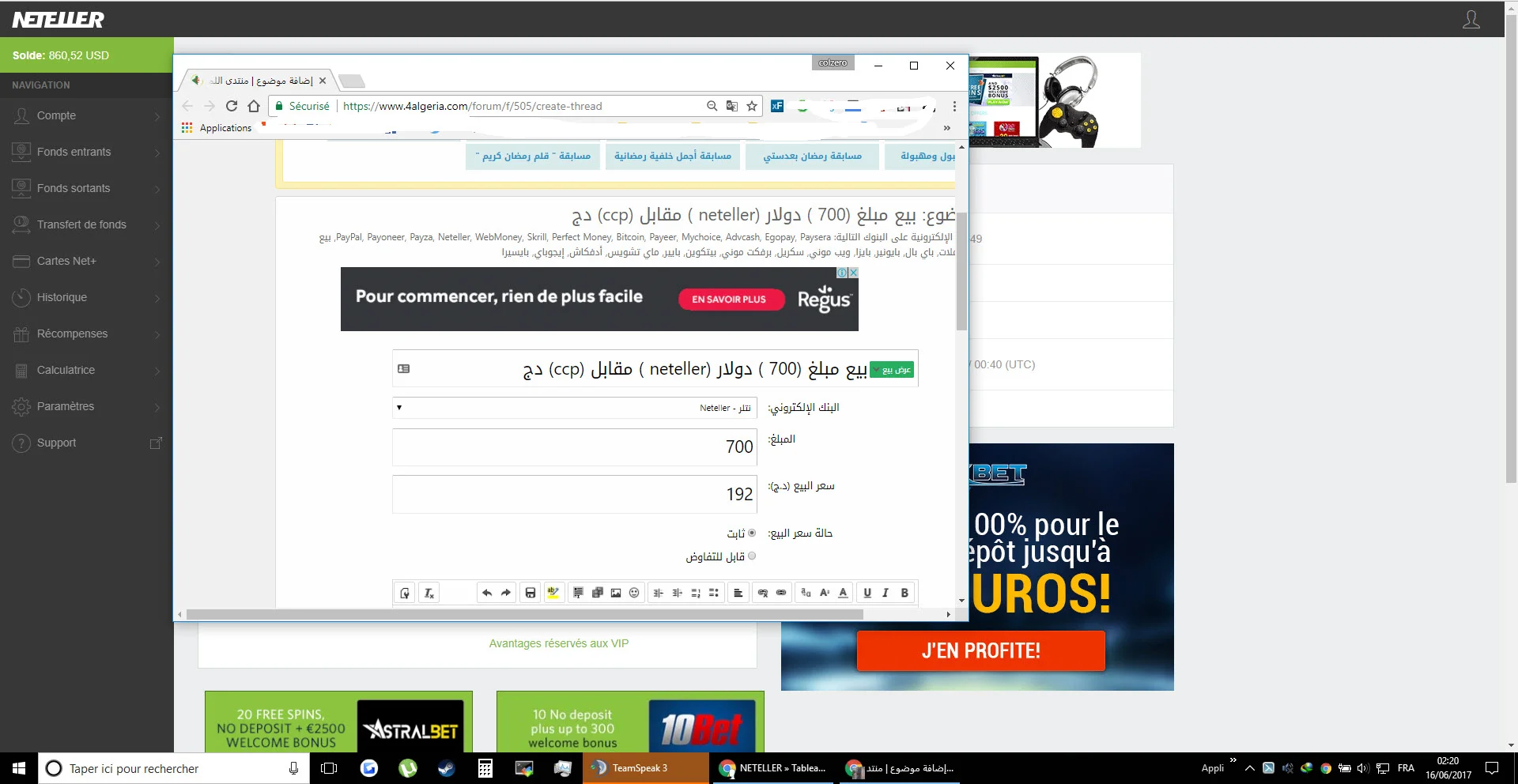Apply italic formatting in the editor

pos(885,593)
